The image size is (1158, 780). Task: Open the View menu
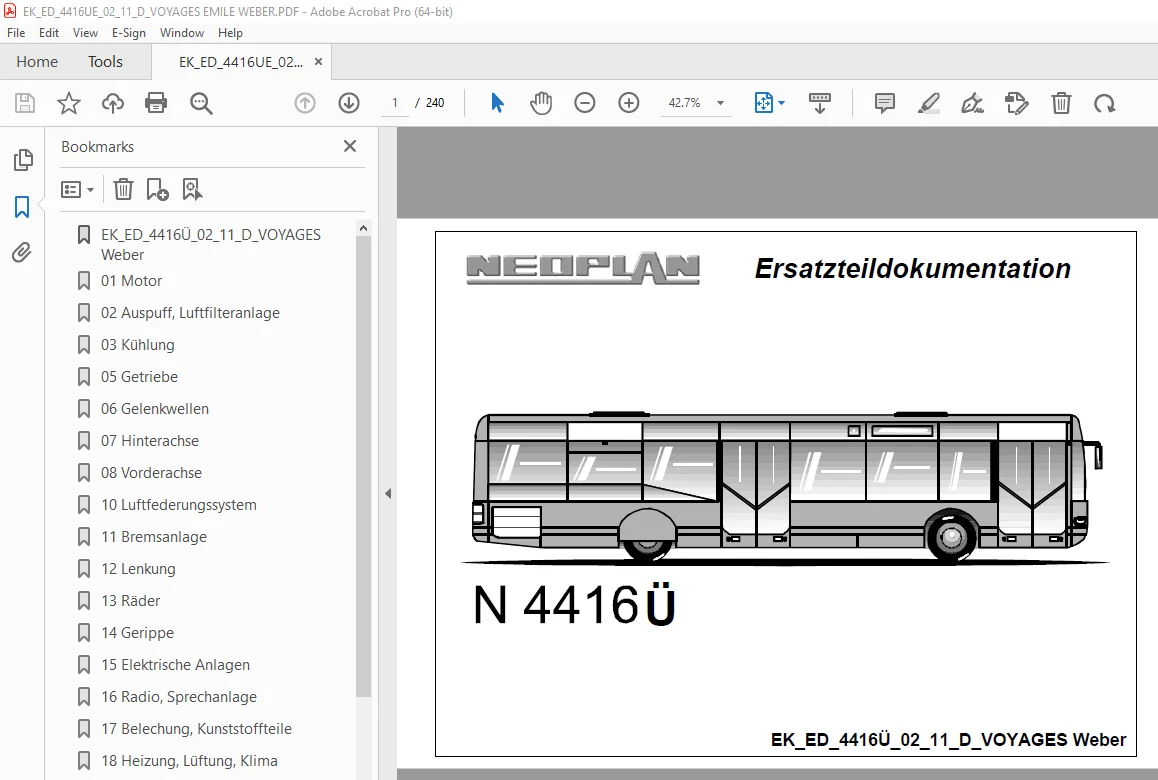(x=85, y=32)
